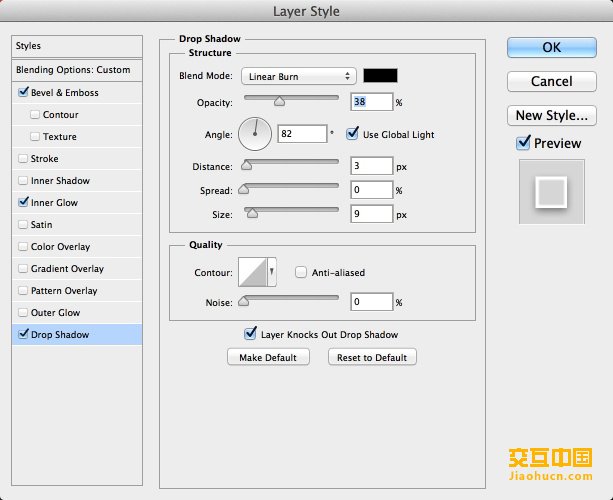Enable the Satin checkbox
Viewport: 613px width, 500px height.
point(23,224)
